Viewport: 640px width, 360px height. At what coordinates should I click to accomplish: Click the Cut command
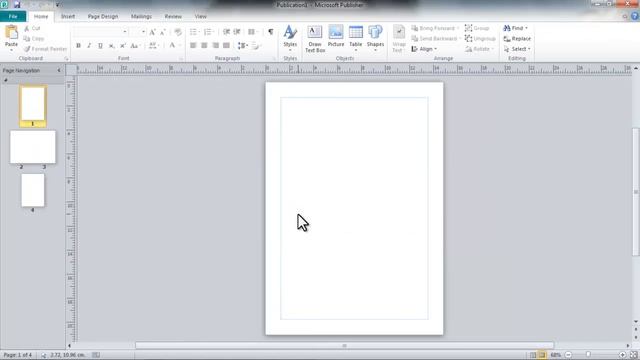tap(32, 29)
